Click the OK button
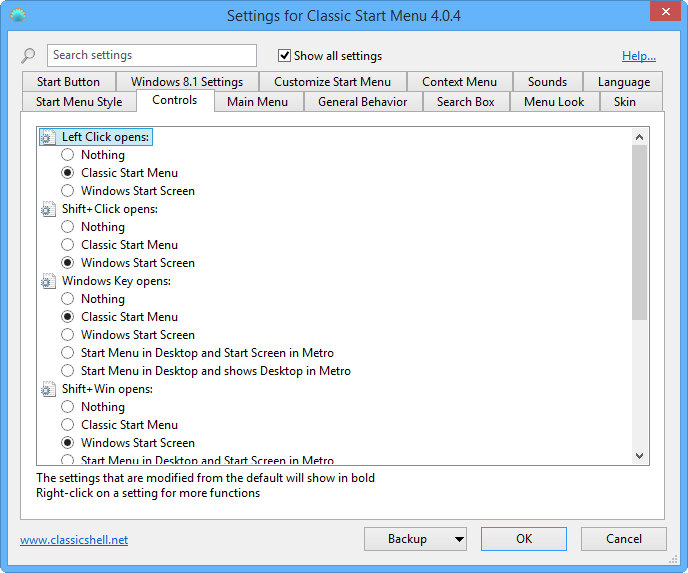The width and height of the screenshot is (688, 573). 524,539
